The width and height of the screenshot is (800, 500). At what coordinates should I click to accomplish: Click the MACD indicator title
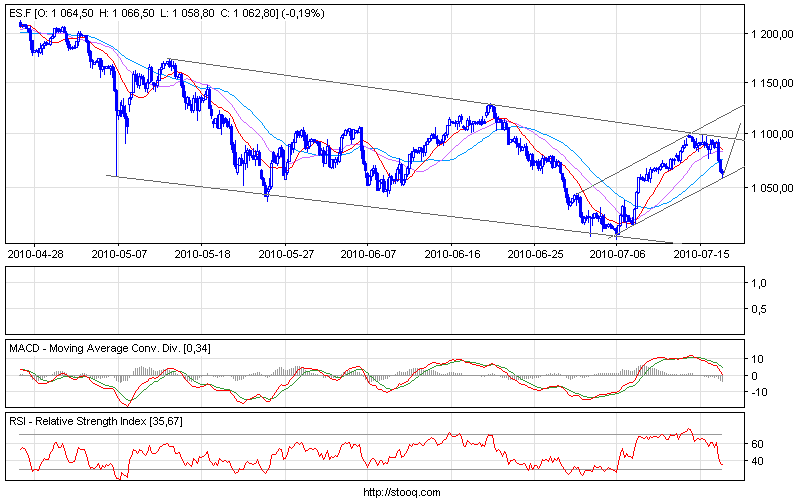pos(110,348)
